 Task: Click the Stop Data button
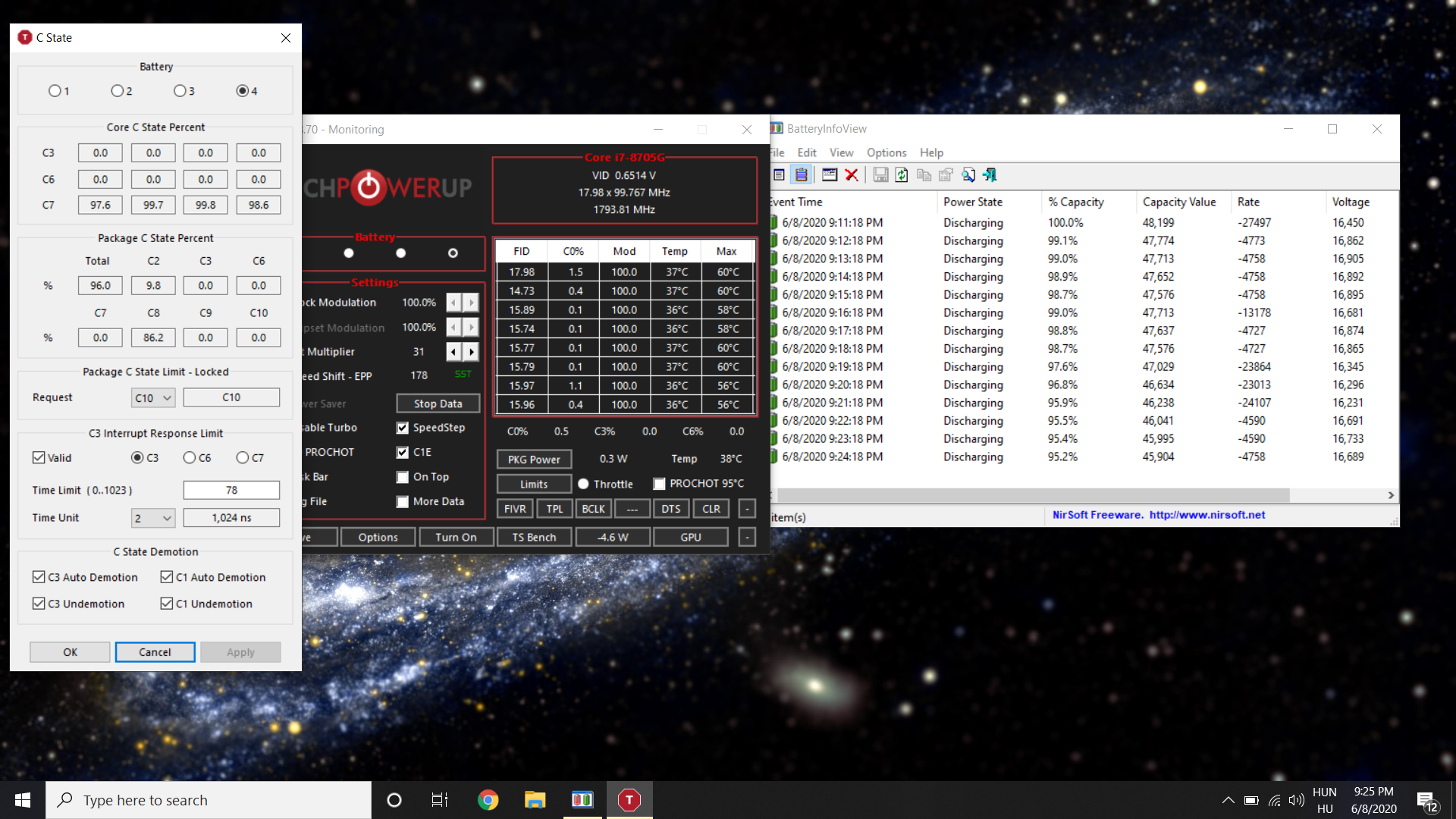[438, 403]
